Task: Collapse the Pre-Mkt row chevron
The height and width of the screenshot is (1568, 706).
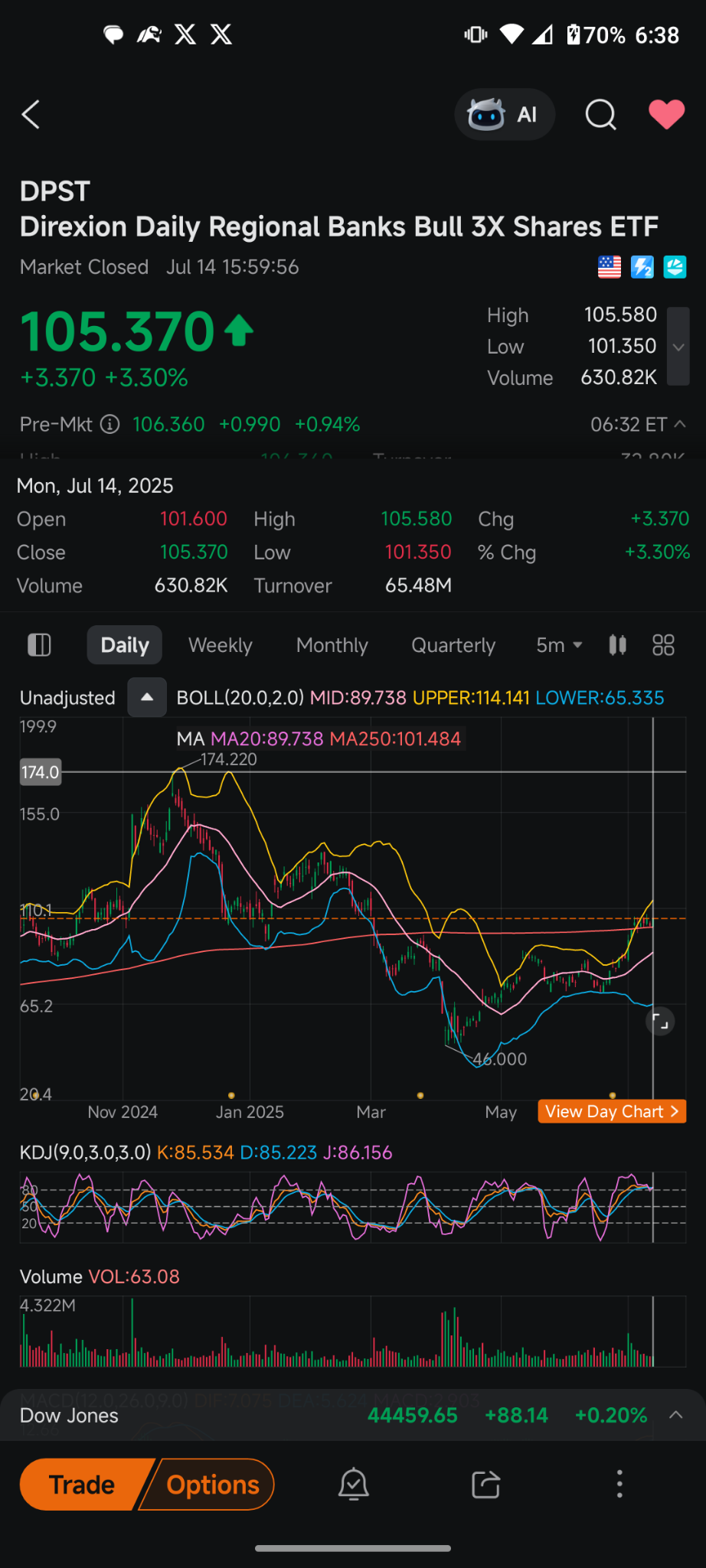Action: point(679,424)
